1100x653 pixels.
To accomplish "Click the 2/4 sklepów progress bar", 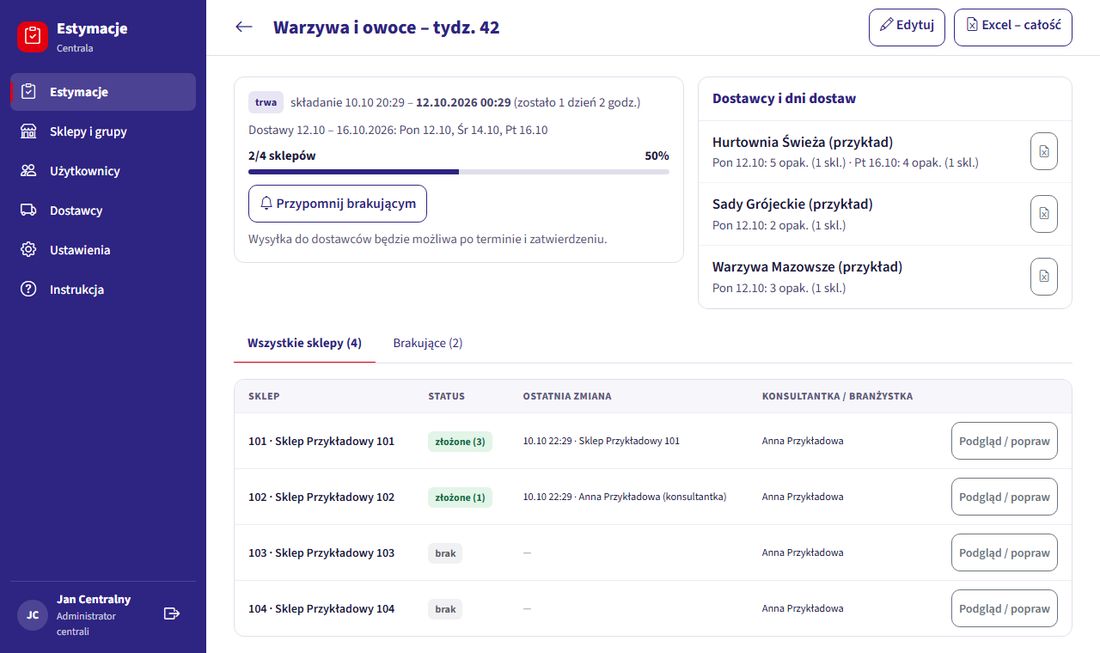I will point(459,172).
